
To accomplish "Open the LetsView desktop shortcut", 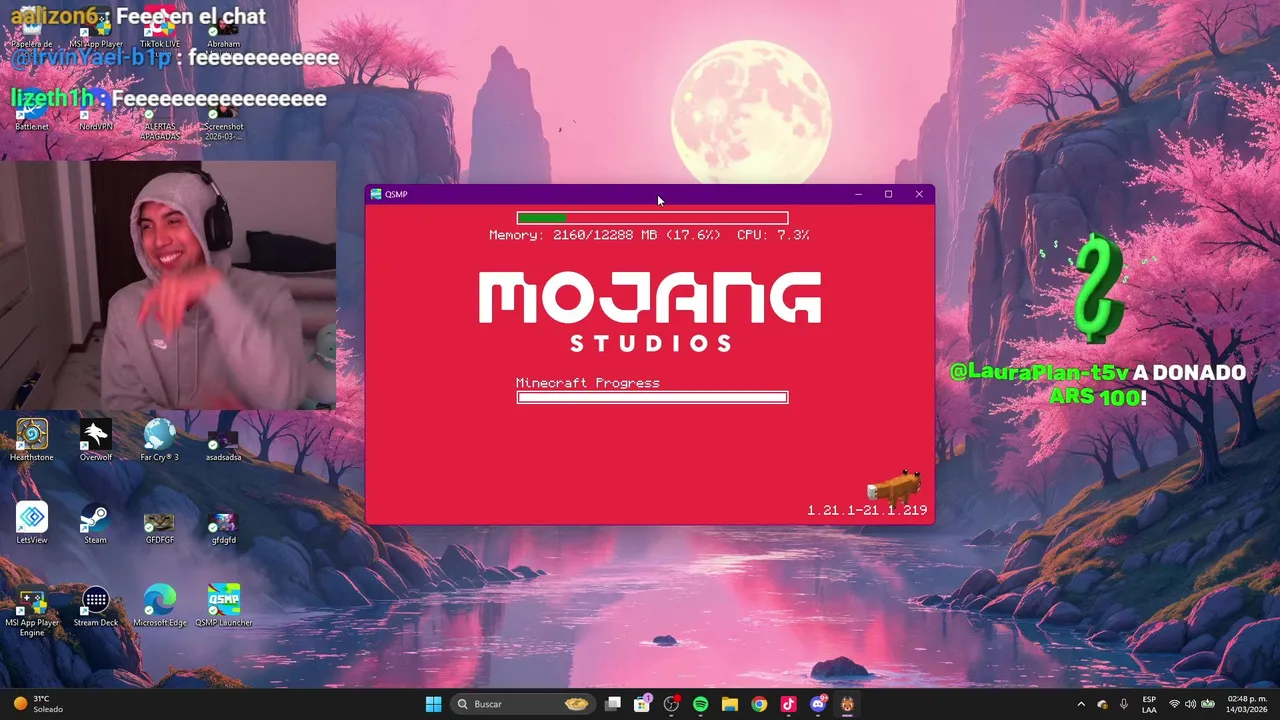I will pyautogui.click(x=31, y=523).
